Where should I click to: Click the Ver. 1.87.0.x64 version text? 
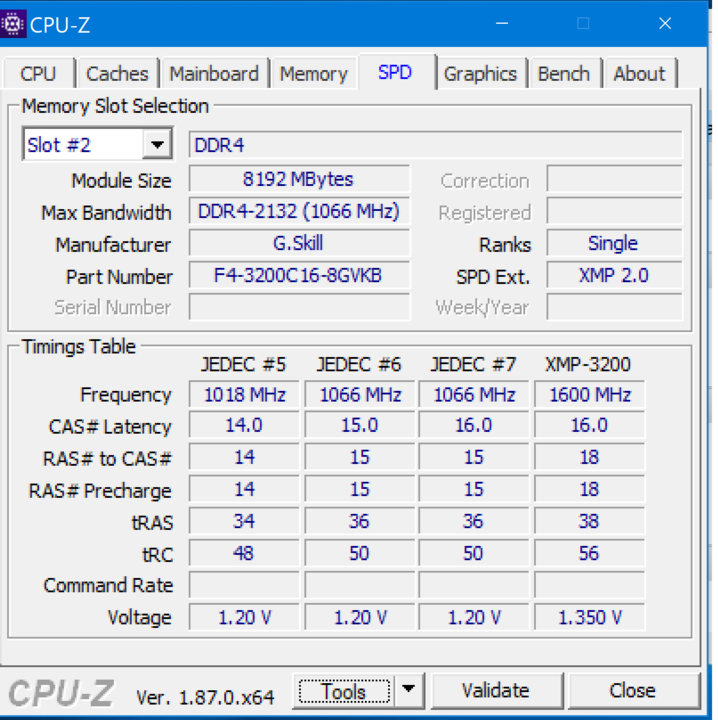205,698
